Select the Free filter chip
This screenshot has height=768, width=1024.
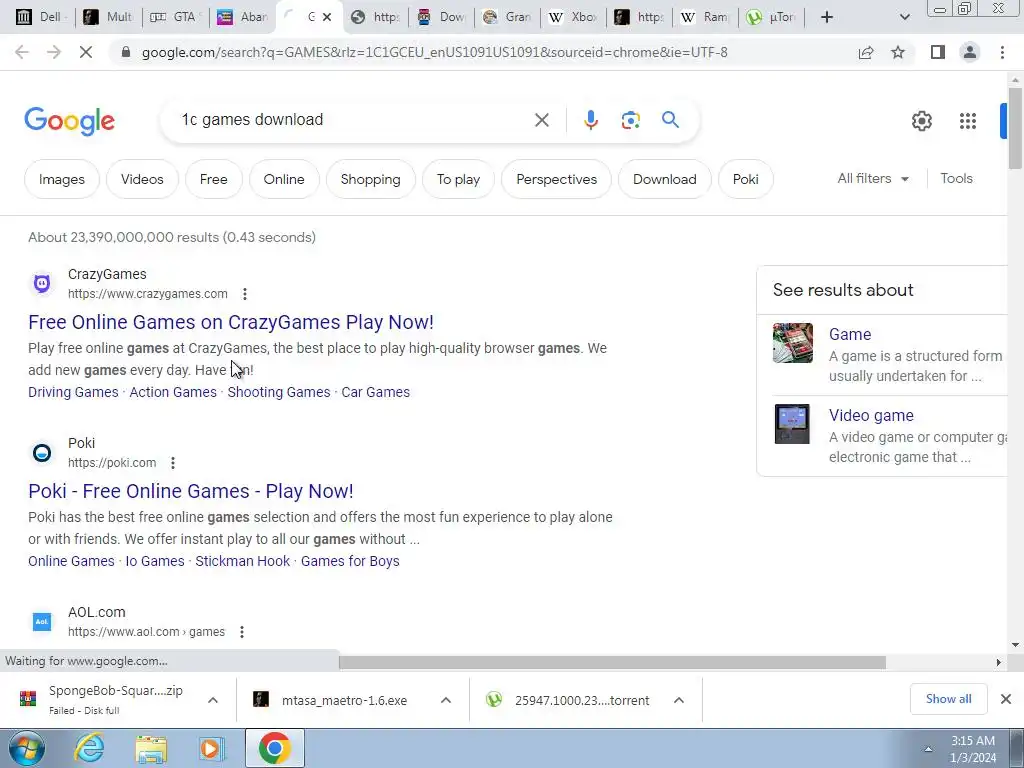214,179
